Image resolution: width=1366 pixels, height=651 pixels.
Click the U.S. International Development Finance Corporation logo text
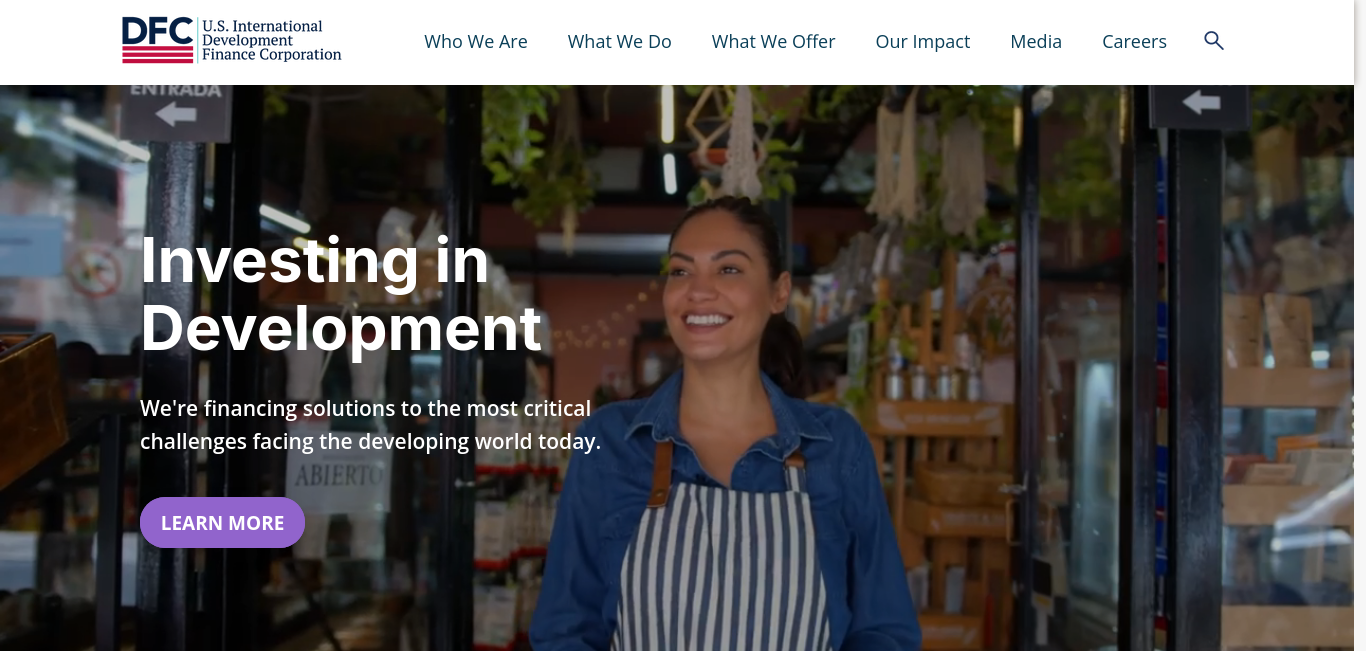tap(271, 40)
